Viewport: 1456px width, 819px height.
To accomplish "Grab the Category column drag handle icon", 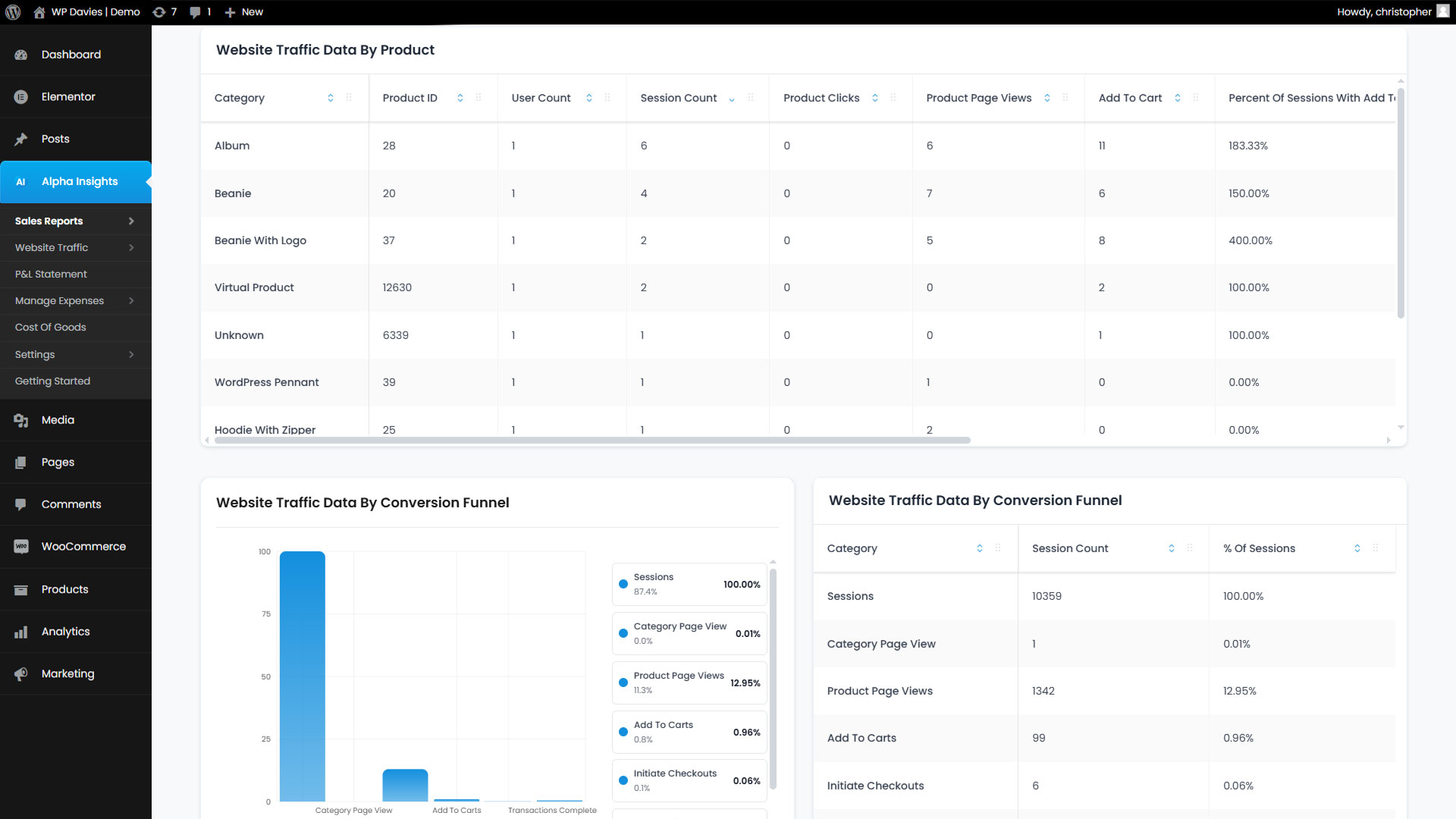I will [349, 98].
